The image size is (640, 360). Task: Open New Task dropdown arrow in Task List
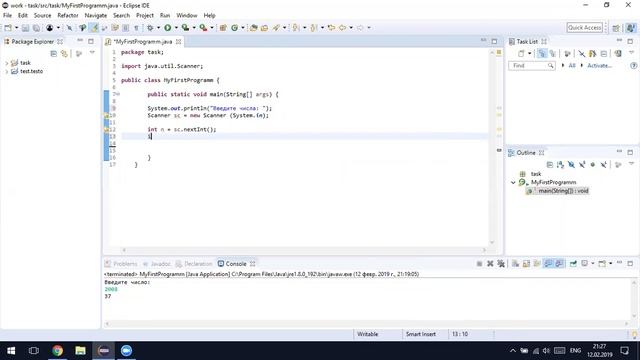(529, 53)
